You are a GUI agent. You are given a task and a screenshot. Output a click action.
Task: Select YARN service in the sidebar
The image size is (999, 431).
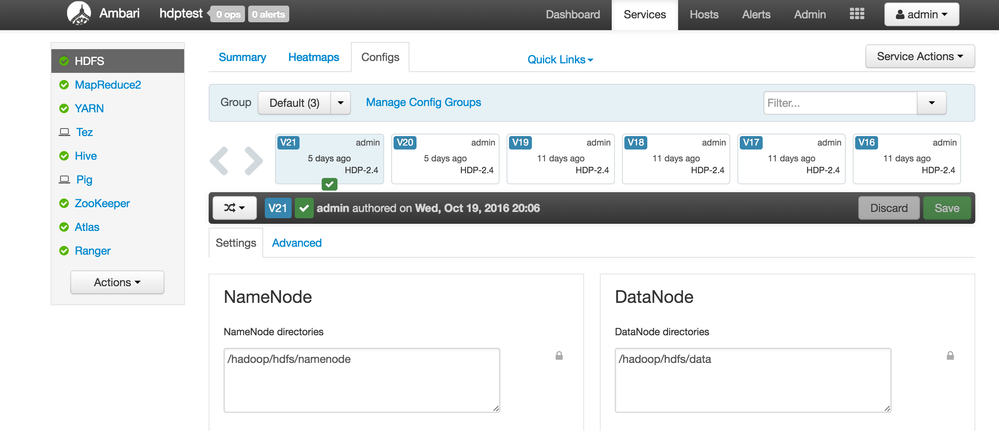pyautogui.click(x=89, y=109)
